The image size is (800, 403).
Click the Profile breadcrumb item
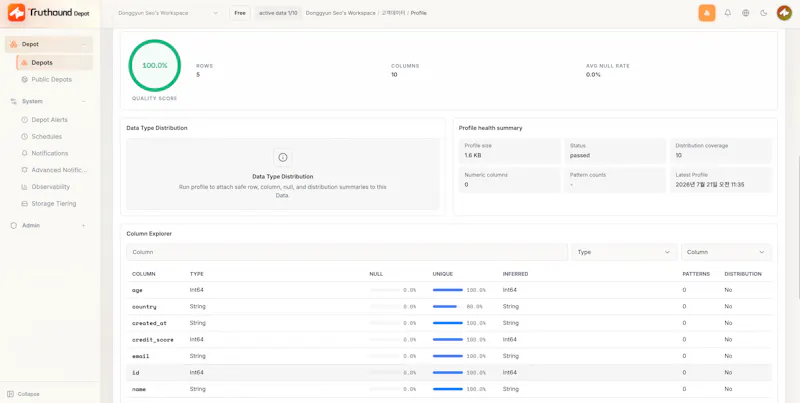(418, 13)
